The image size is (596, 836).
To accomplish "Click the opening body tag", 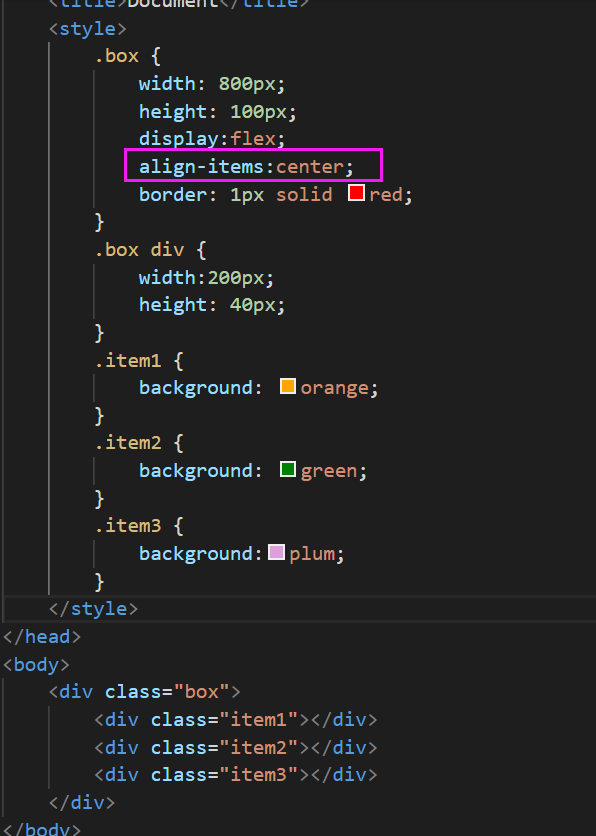I will click(36, 665).
